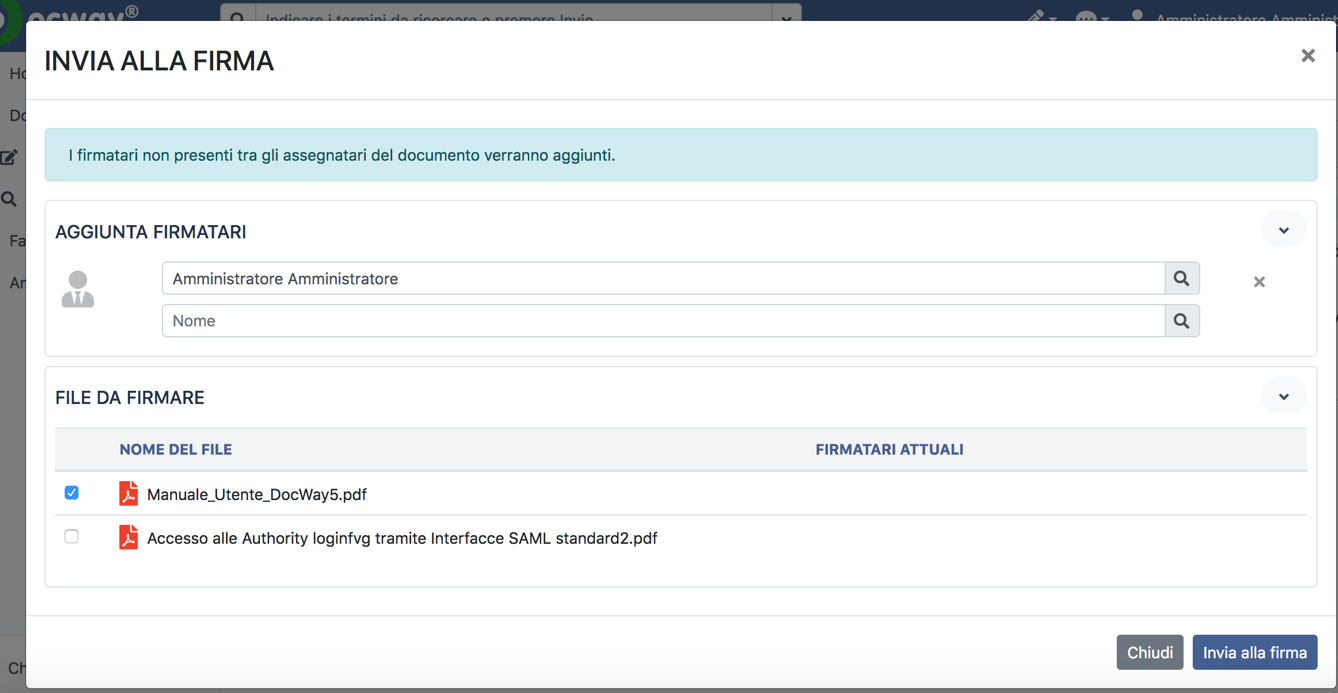Click the search icon beside Amministratore Amministratore field
The image size is (1338, 693).
click(1181, 279)
